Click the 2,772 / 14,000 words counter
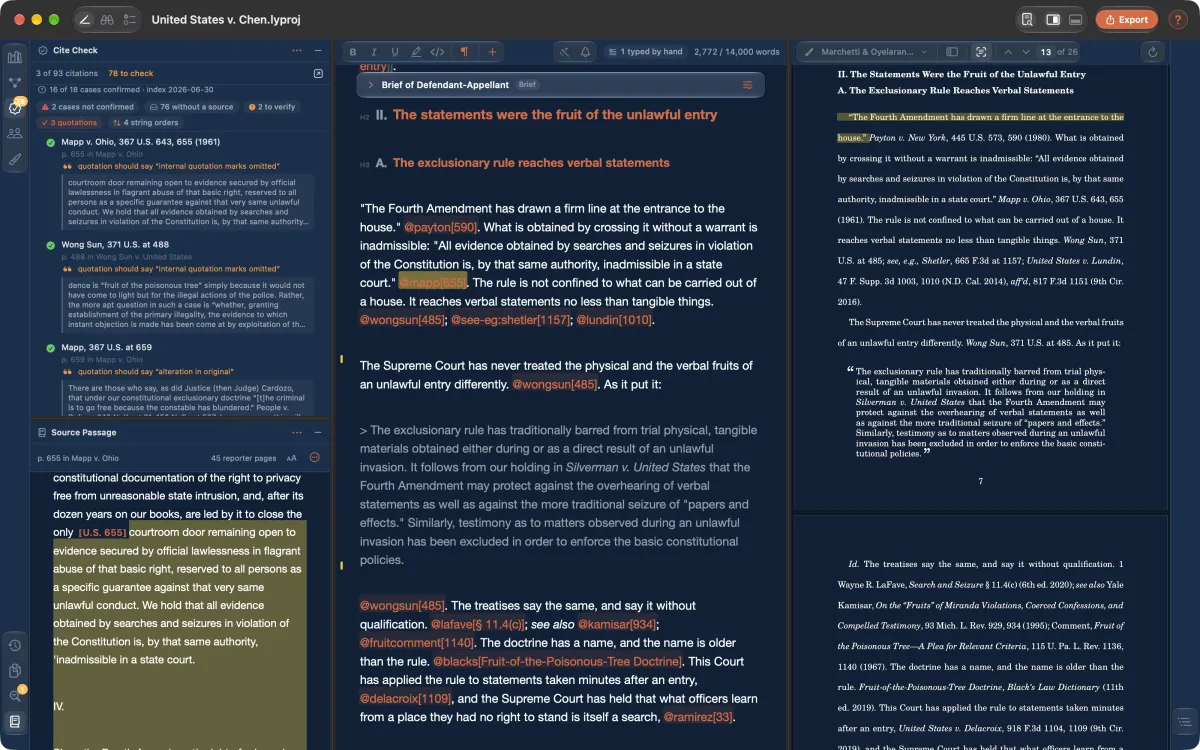The image size is (1200, 750). pos(736,52)
